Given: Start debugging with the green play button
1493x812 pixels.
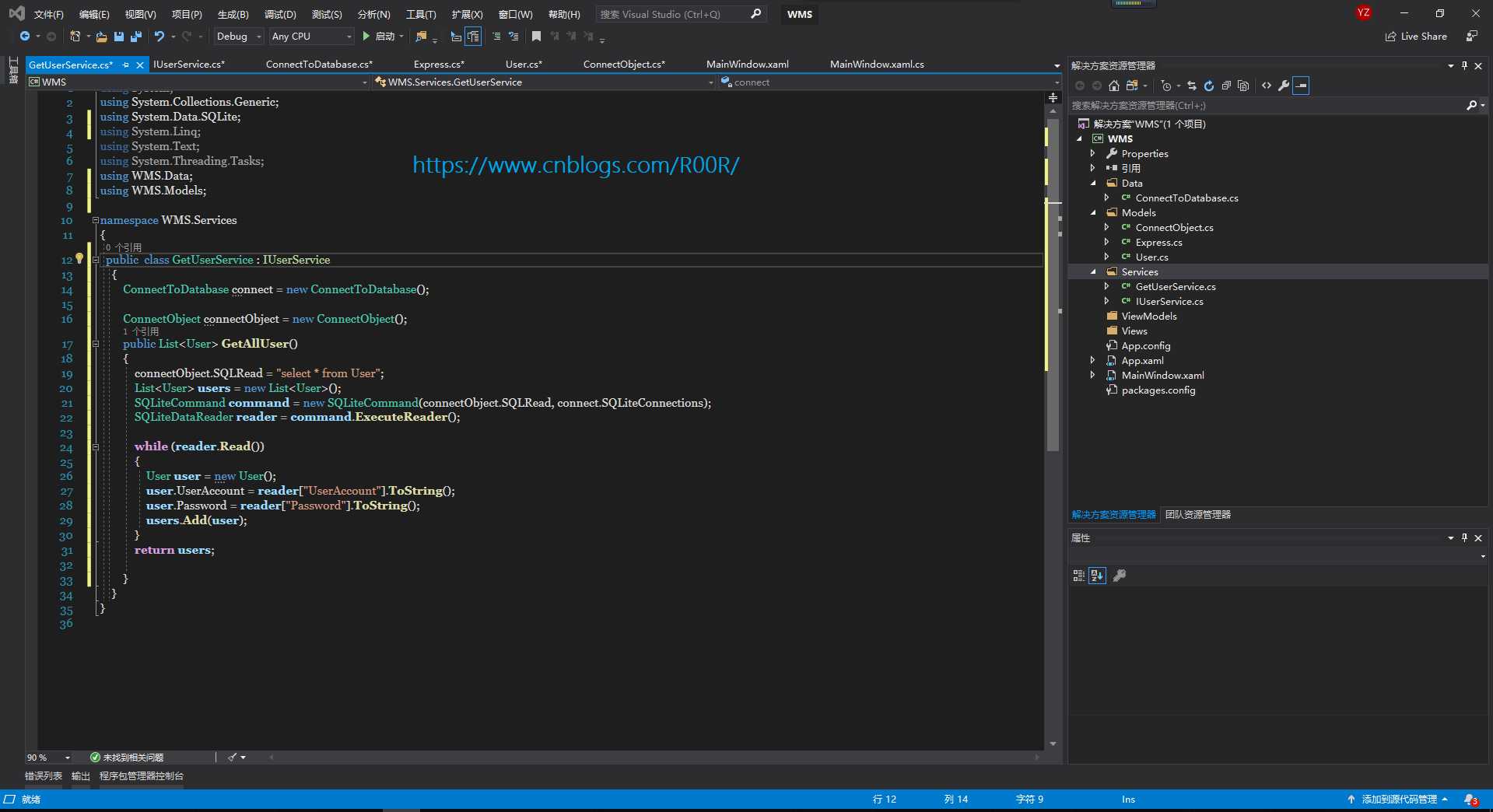Looking at the screenshot, I should 366,37.
